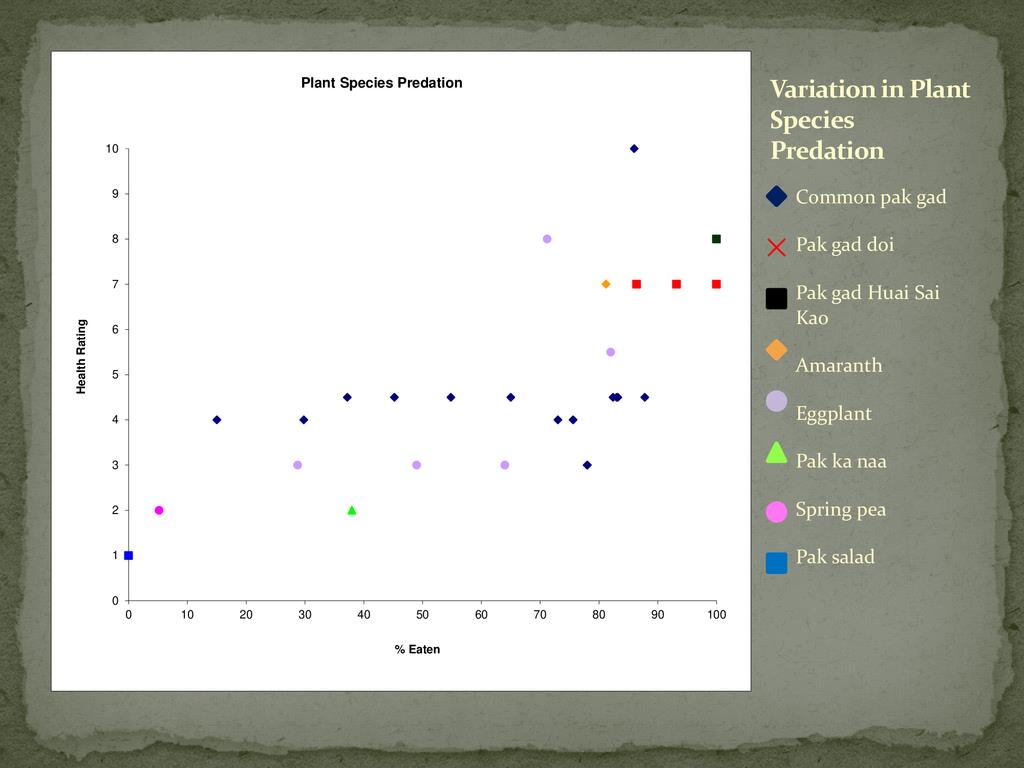Click the orange Amaranth diamond in the legend

pyautogui.click(x=776, y=350)
